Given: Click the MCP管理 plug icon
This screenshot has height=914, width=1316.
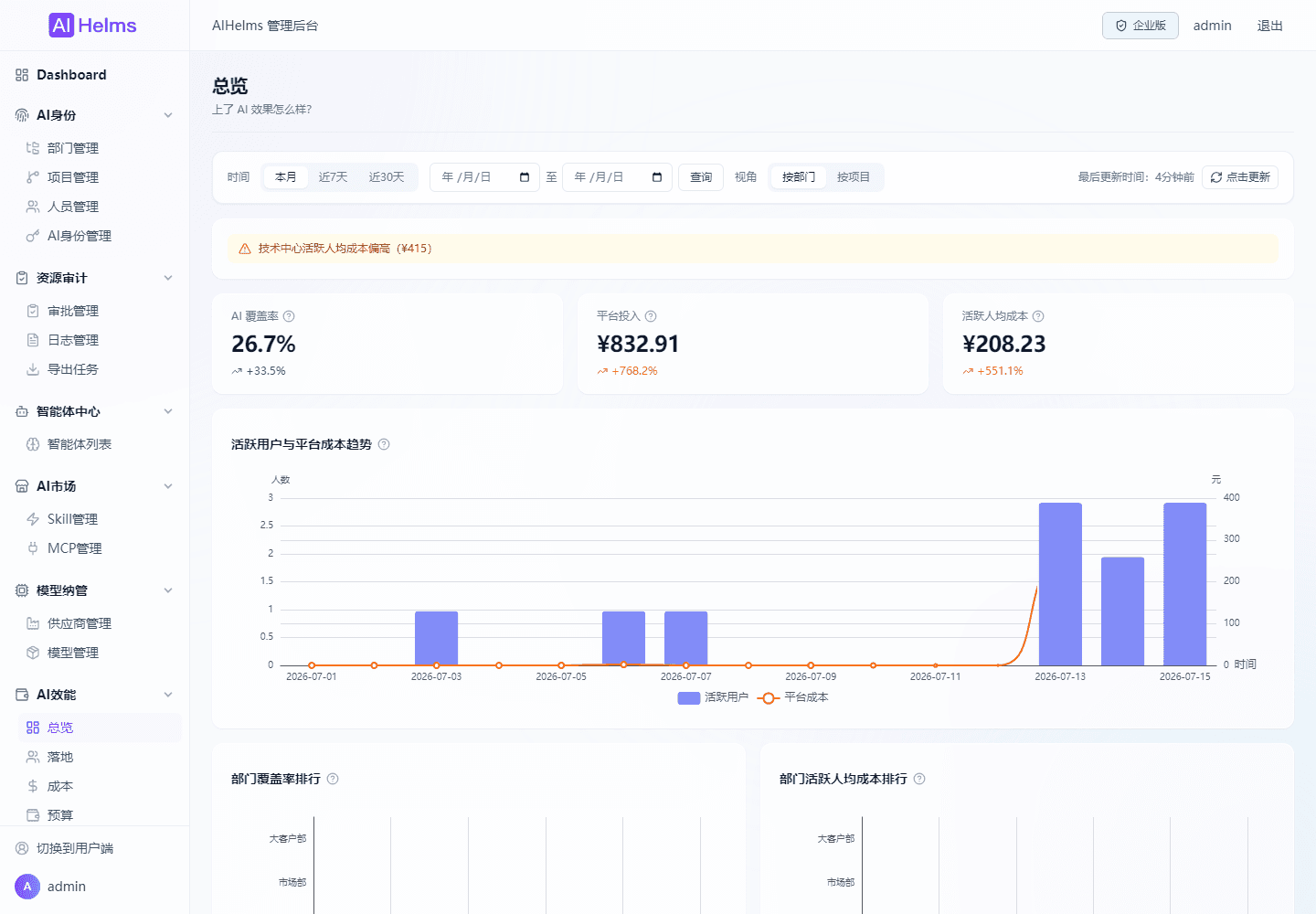Looking at the screenshot, I should pyautogui.click(x=33, y=548).
